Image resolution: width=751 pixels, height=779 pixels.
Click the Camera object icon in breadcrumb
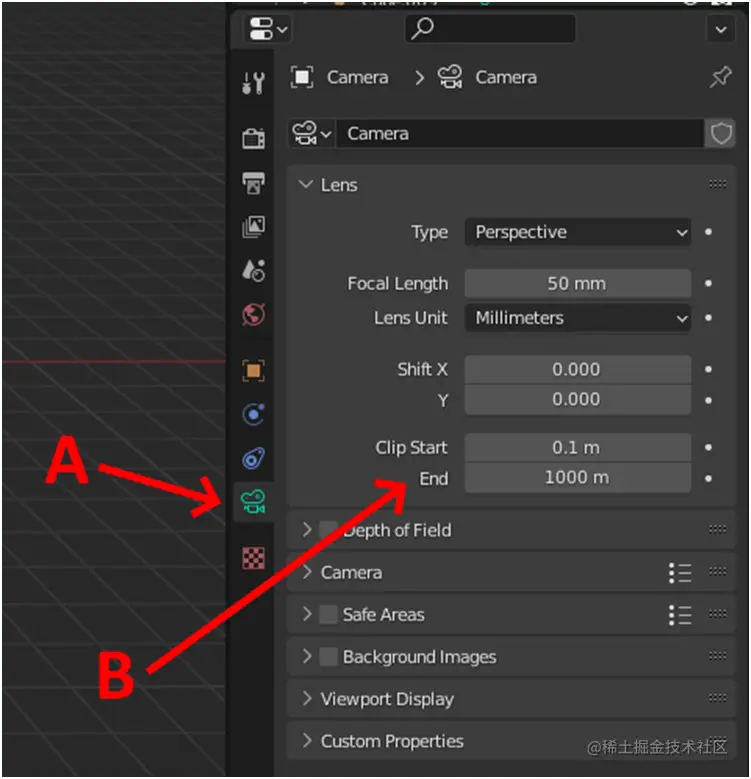point(302,78)
